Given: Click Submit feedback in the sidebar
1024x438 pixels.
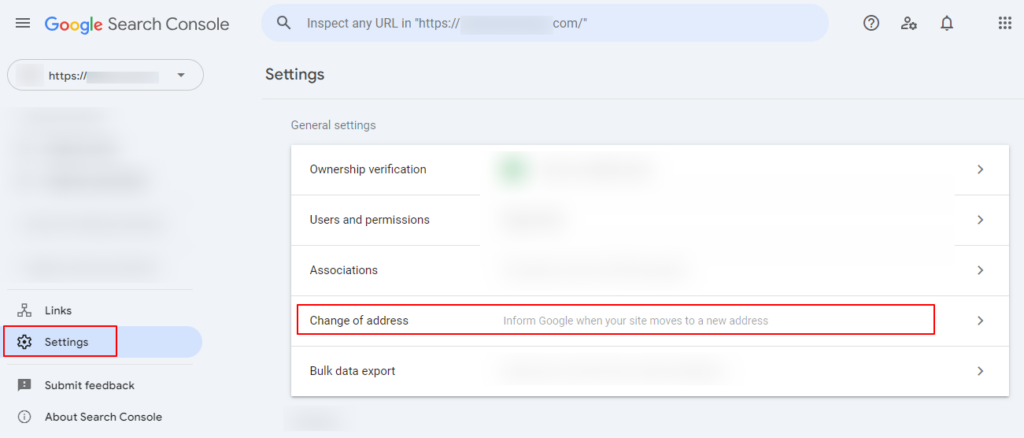Looking at the screenshot, I should tap(89, 385).
